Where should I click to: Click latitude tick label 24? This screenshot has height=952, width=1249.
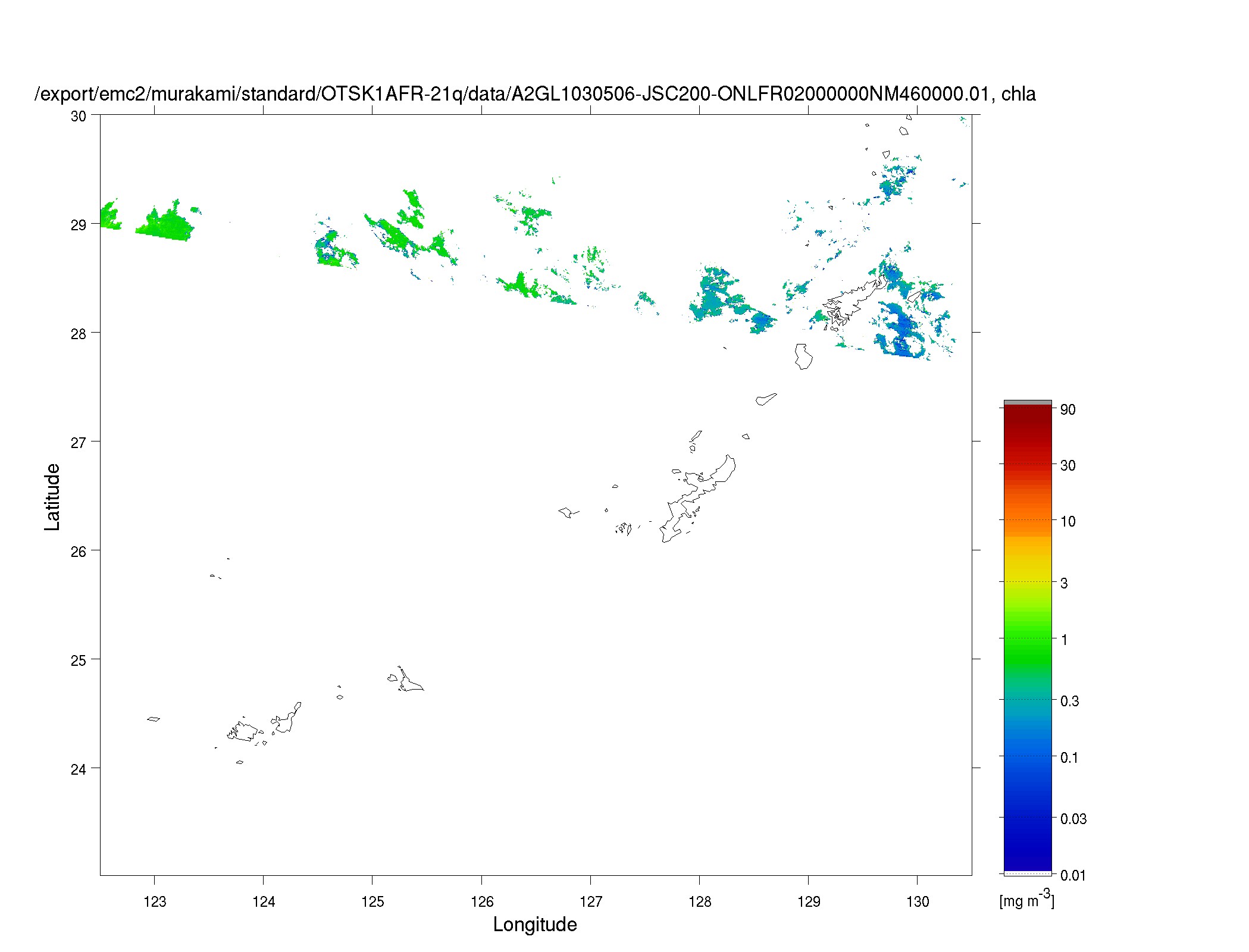(x=79, y=769)
